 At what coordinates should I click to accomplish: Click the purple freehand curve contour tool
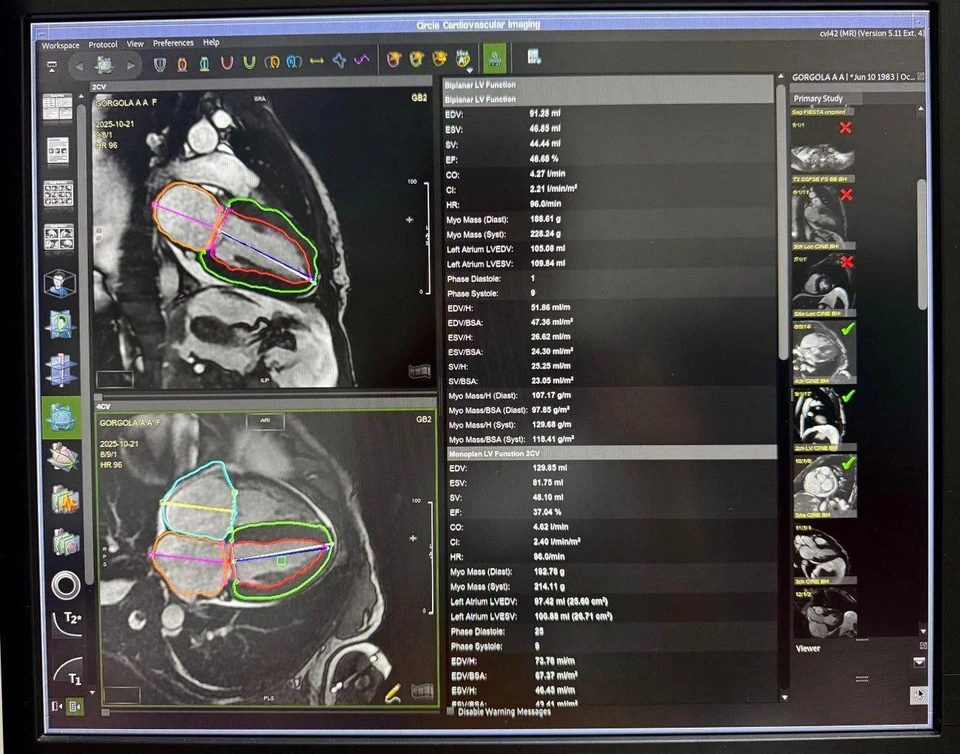[x=361, y=62]
